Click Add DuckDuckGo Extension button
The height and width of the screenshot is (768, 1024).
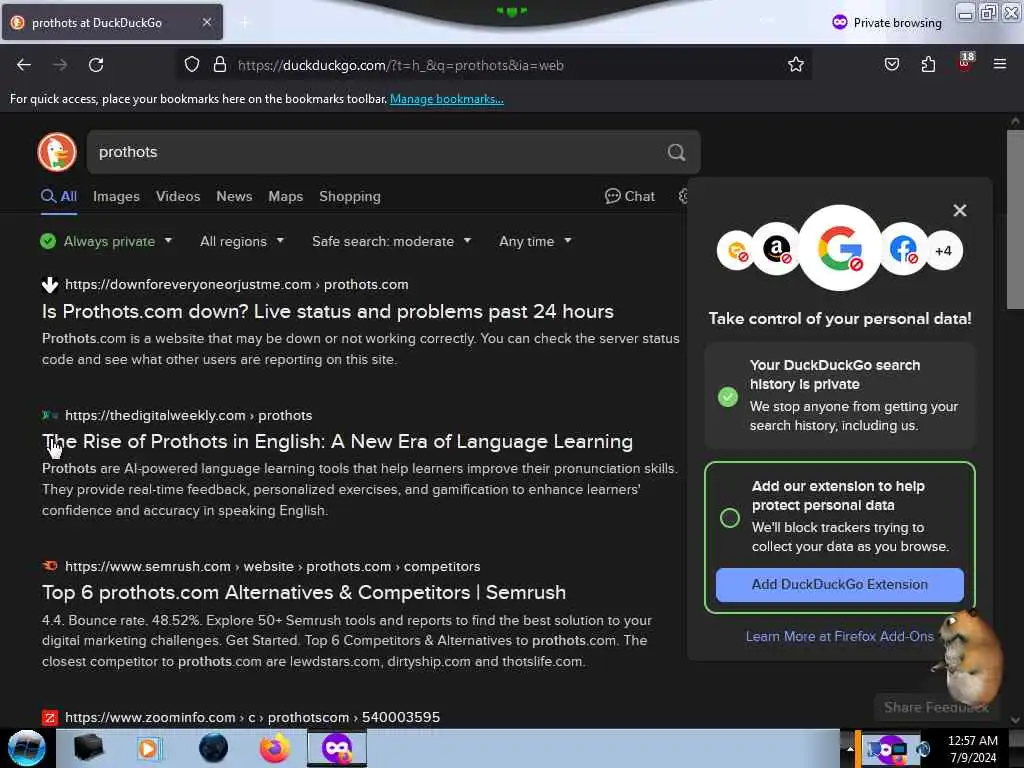[x=839, y=584]
